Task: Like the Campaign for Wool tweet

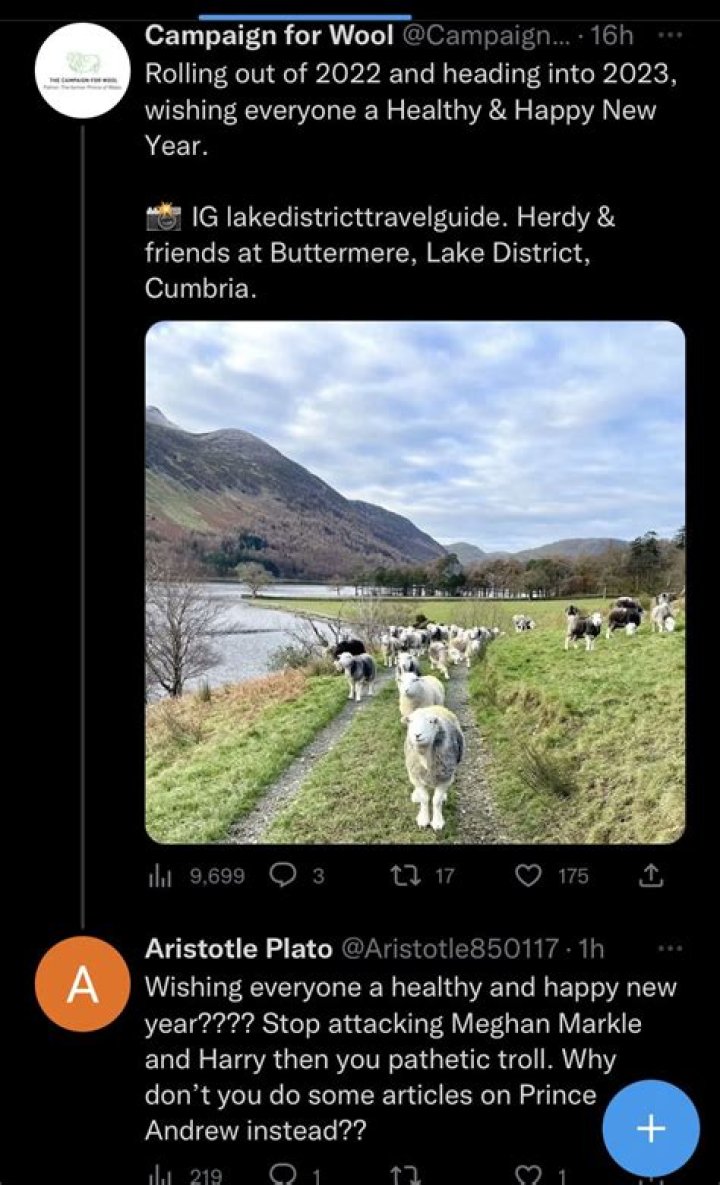Action: point(527,876)
